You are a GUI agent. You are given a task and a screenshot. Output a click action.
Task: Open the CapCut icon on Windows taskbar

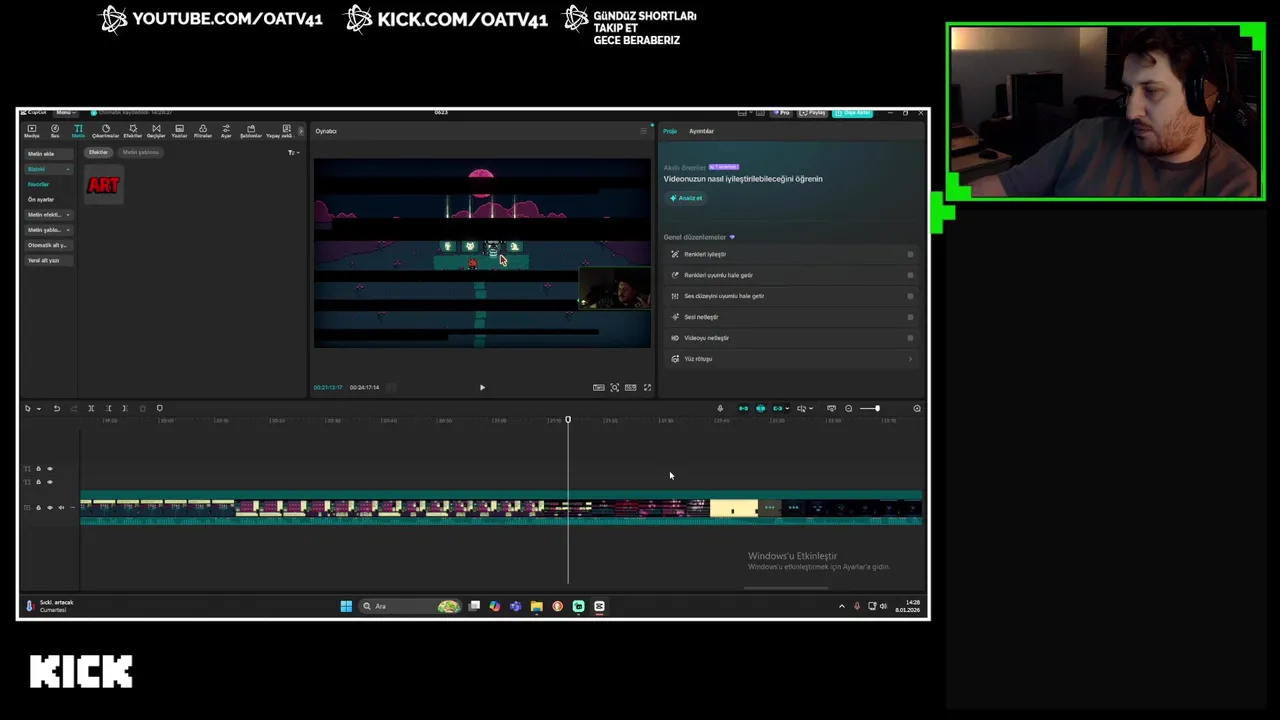(x=599, y=606)
